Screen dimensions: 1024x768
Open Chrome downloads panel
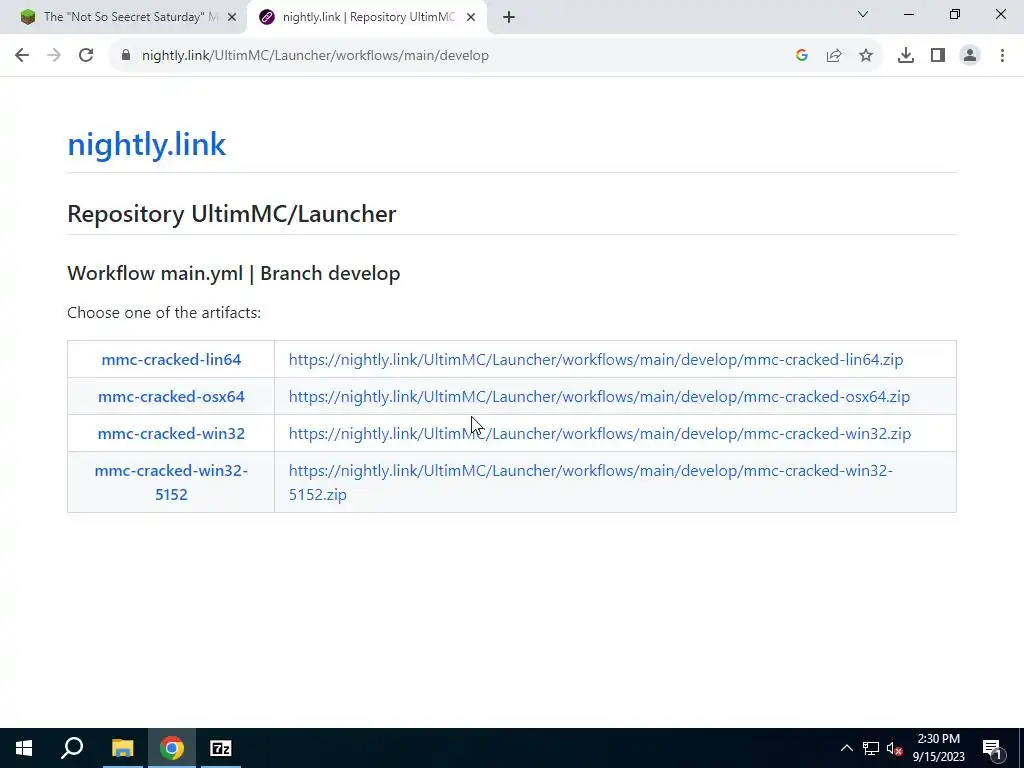click(906, 56)
